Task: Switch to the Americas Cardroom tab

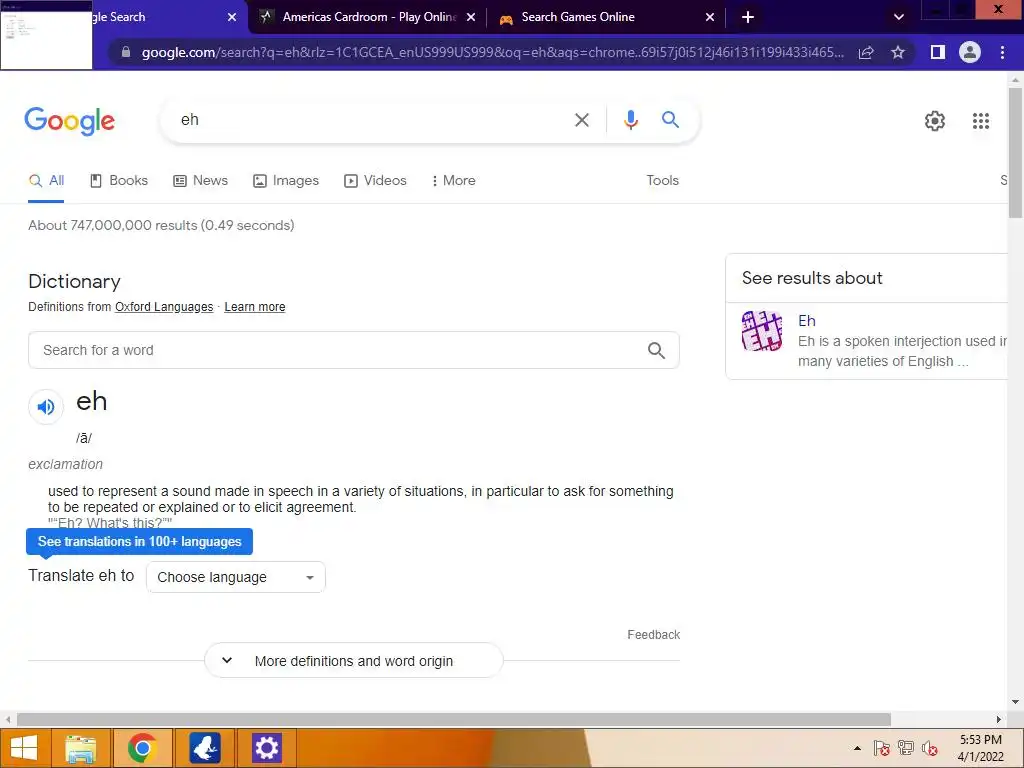Action: click(368, 17)
